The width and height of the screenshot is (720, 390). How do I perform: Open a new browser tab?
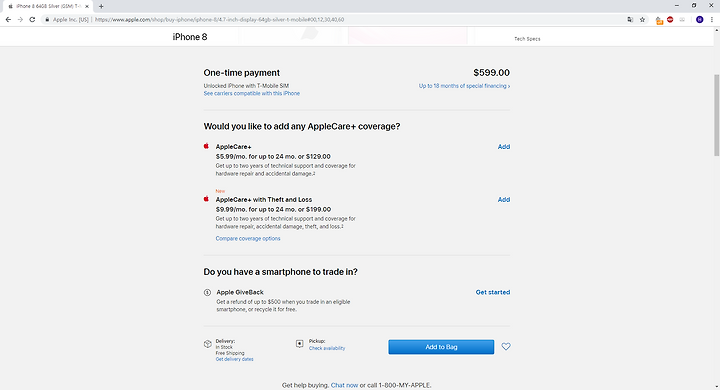tap(101, 6)
